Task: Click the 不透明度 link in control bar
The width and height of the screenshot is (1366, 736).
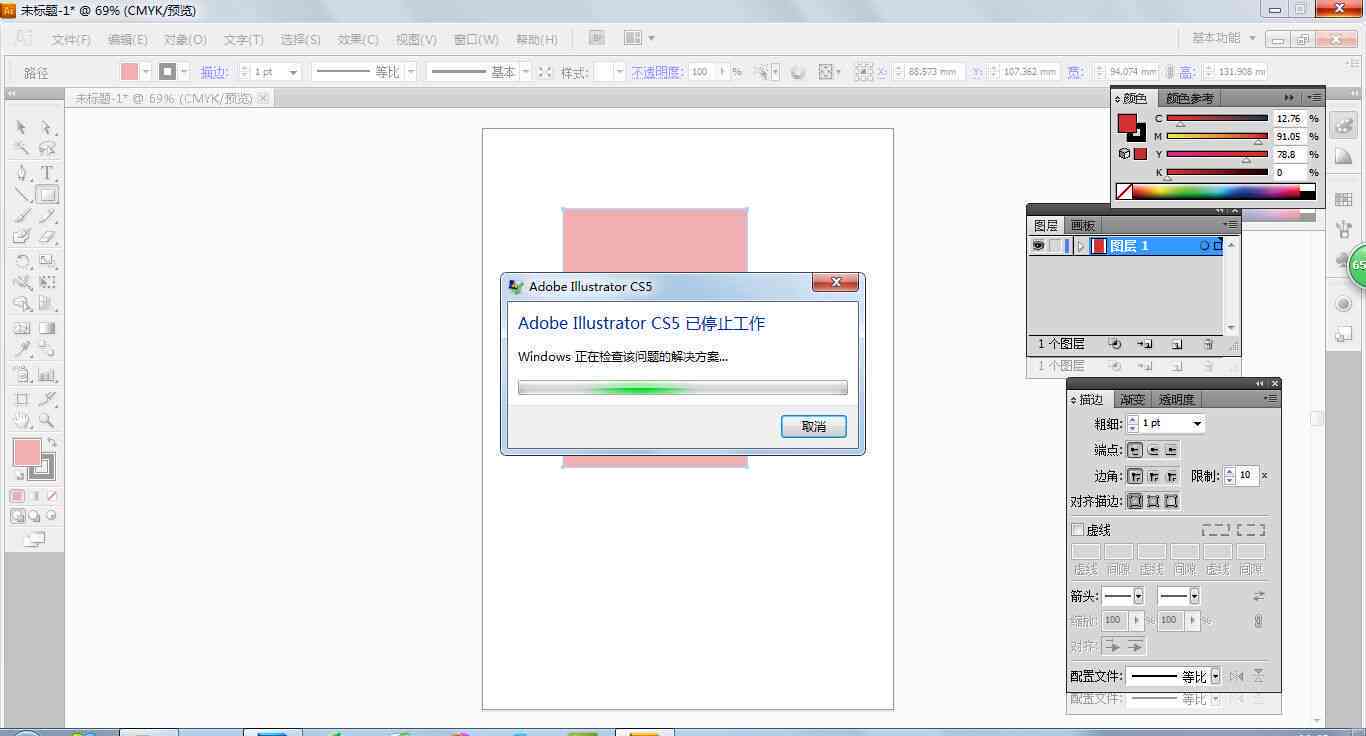Action: tap(656, 72)
